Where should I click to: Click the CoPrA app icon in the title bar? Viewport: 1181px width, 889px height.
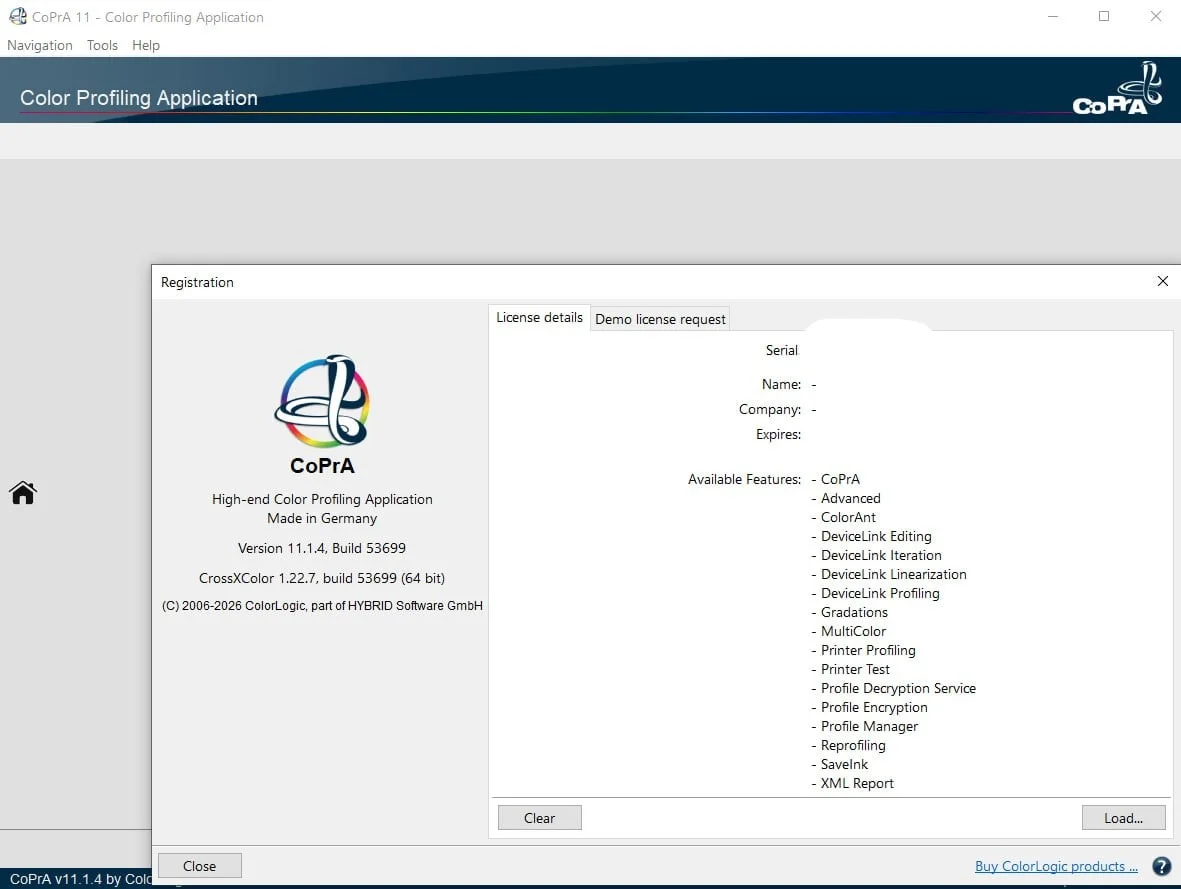coord(17,16)
